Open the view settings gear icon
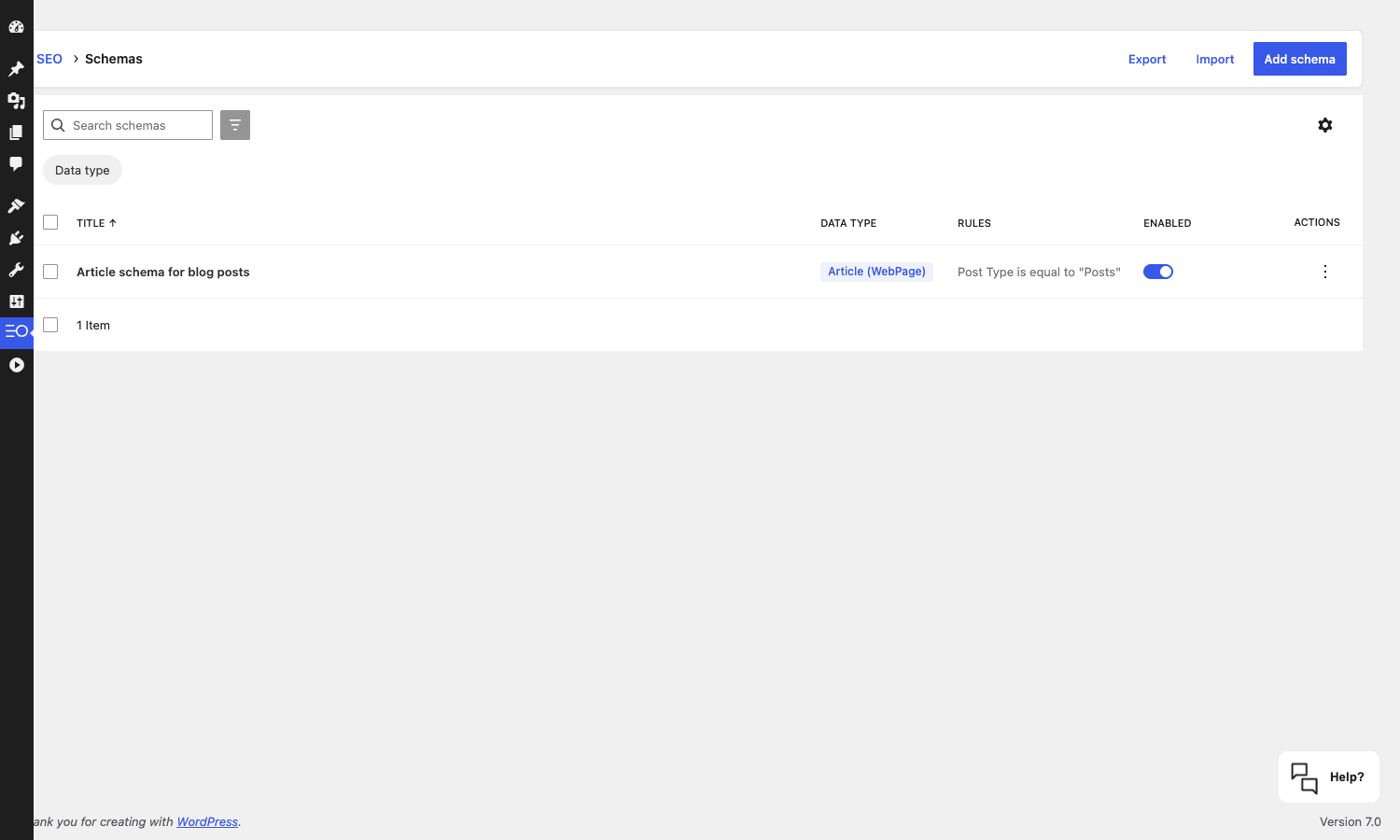Viewport: 1400px width, 840px height. coord(1324,125)
